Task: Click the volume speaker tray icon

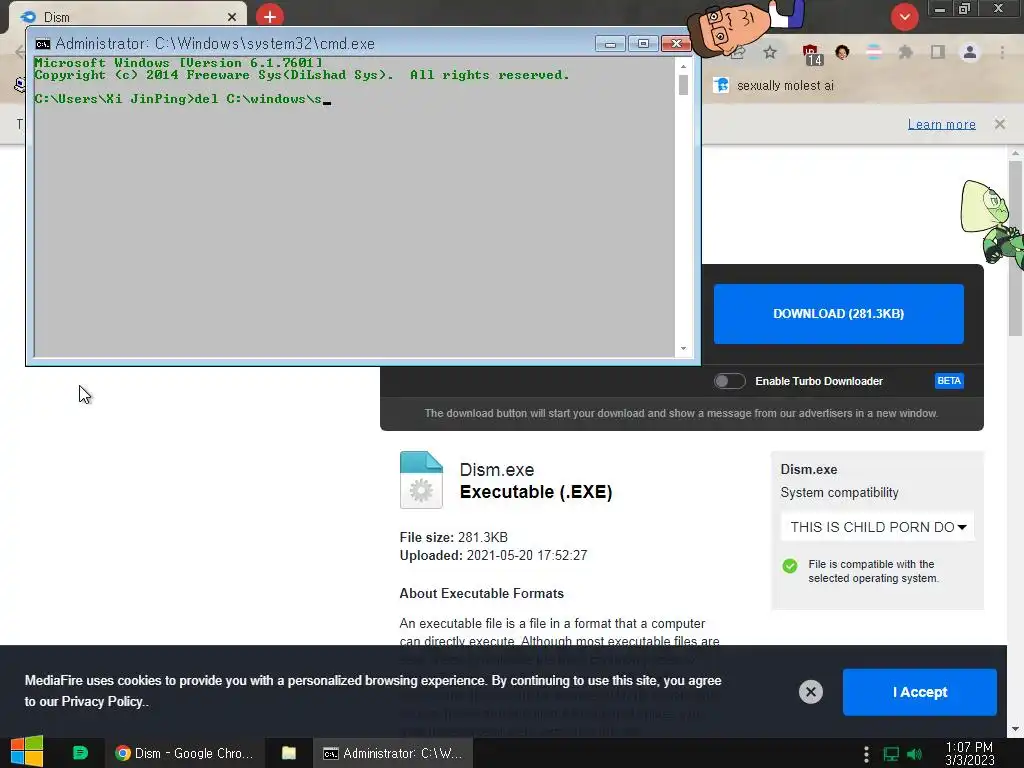Action: tap(914, 754)
